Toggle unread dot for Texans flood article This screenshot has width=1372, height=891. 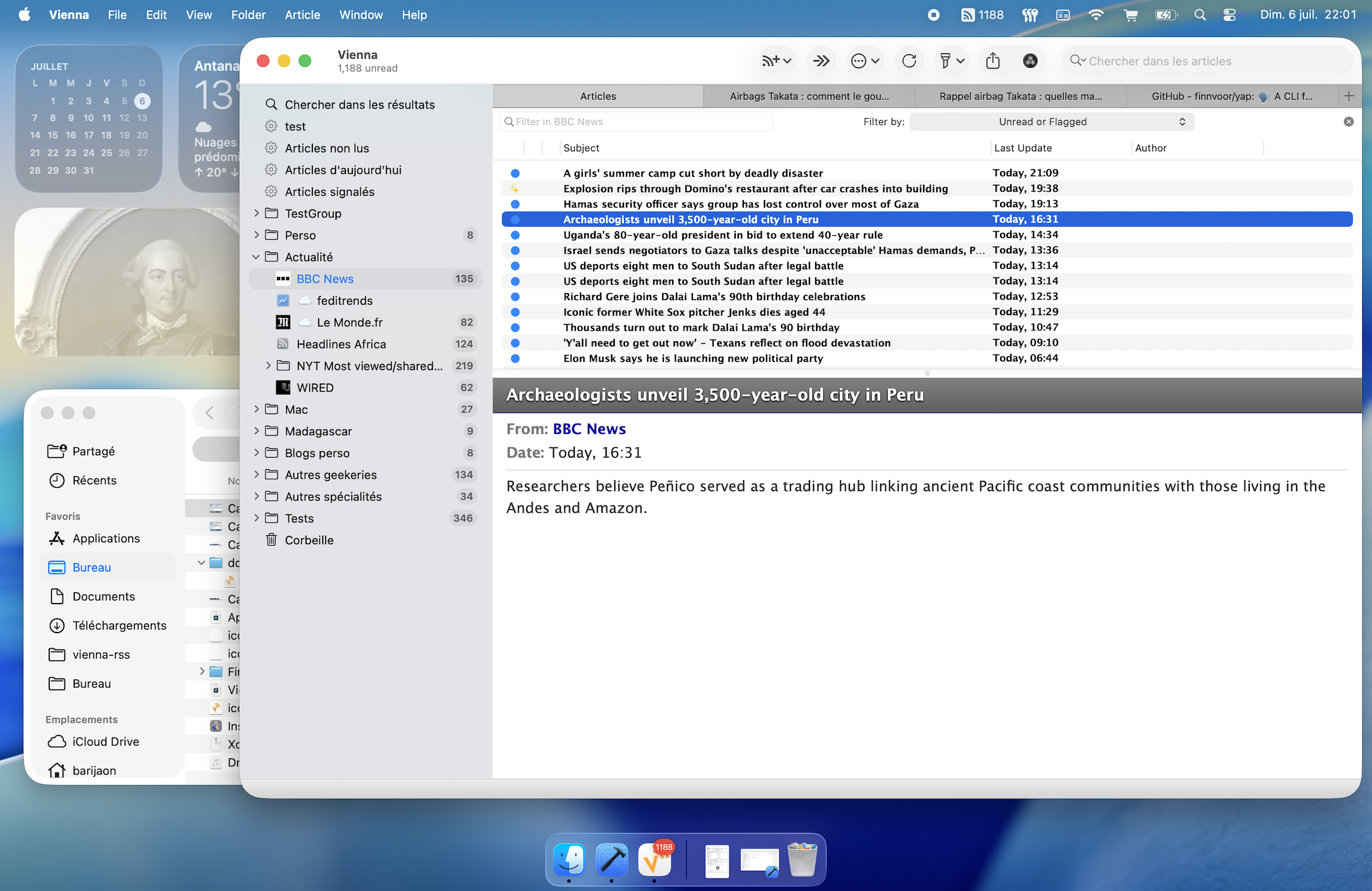(x=515, y=343)
